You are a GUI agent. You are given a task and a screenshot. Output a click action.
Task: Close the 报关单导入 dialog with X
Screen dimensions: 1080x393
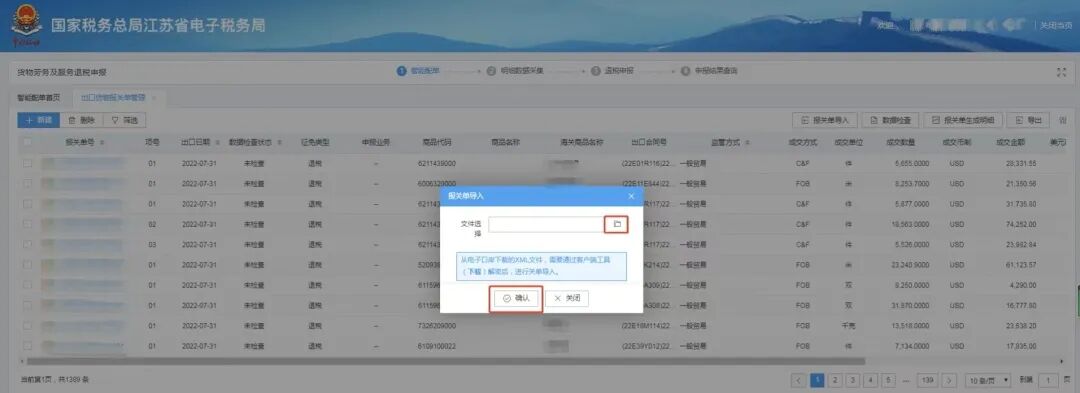[x=631, y=196]
